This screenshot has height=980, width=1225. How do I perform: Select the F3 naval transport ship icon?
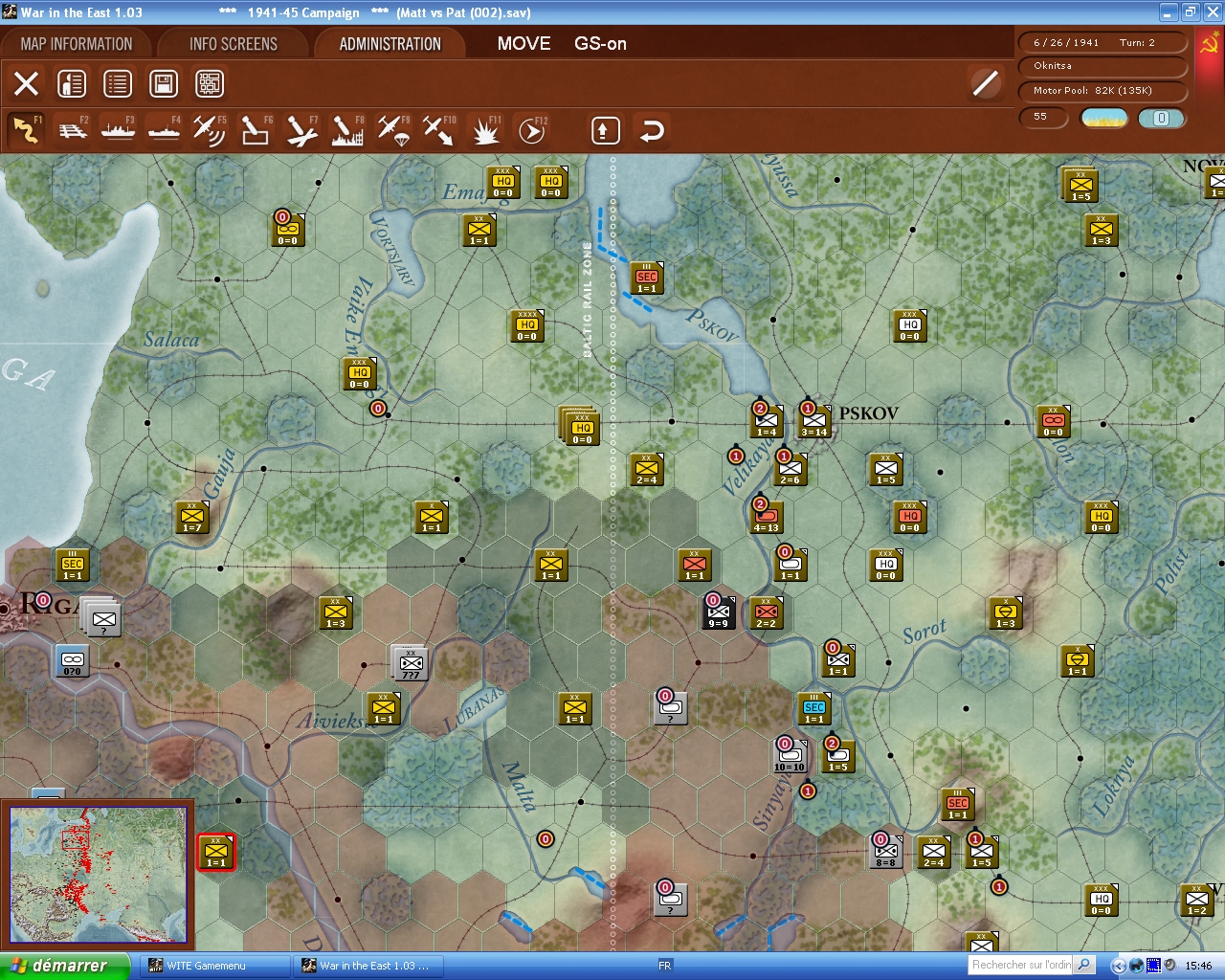119,130
